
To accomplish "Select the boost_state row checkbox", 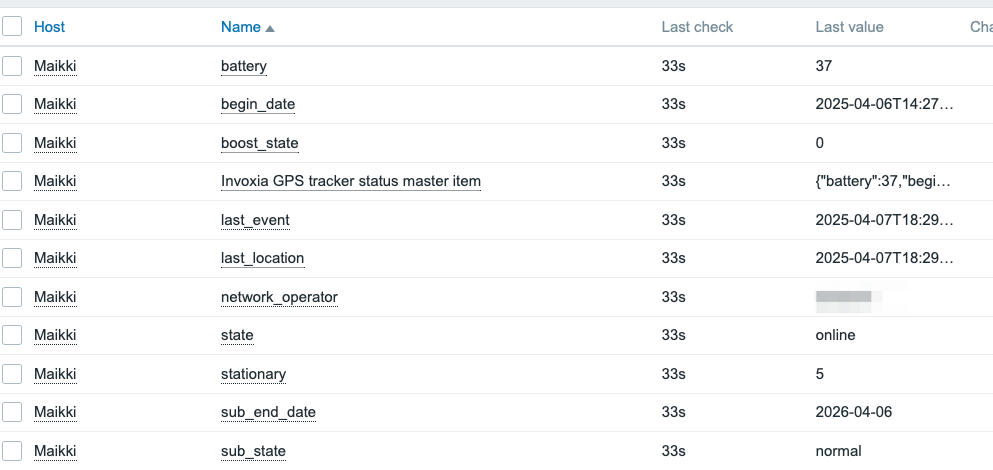I will (12, 143).
